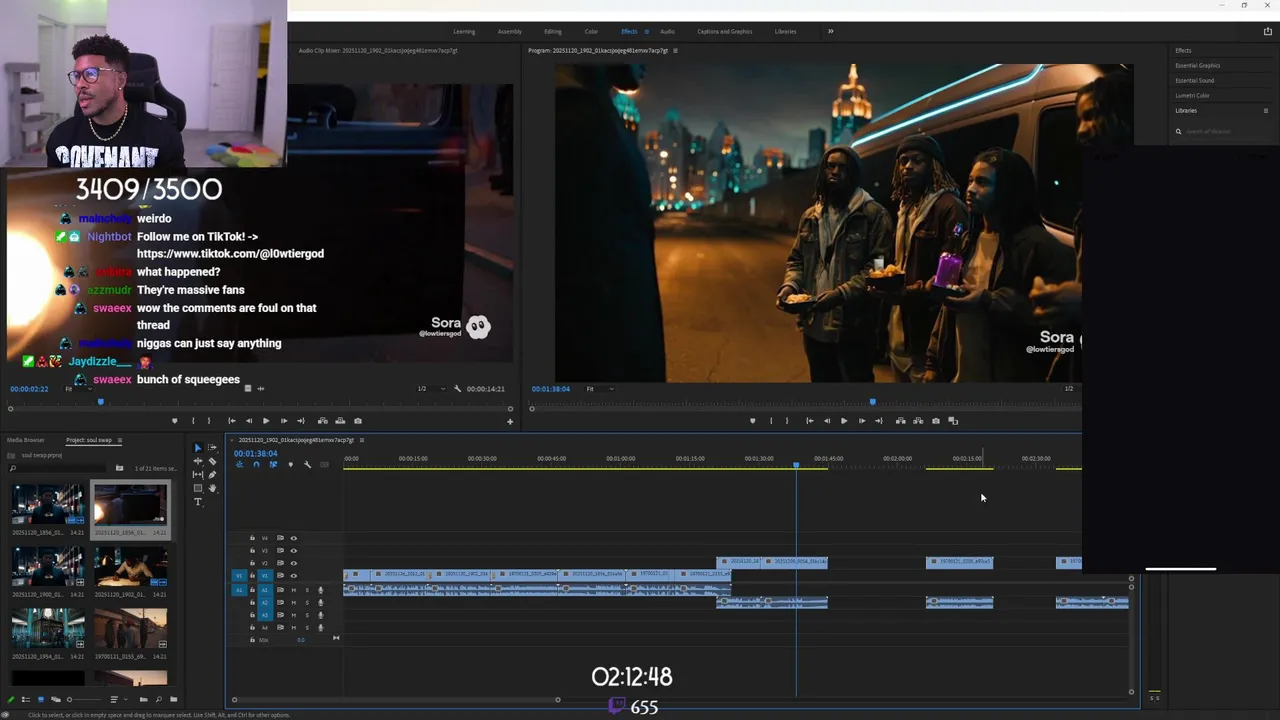1280x720 pixels.
Task: Go to Out point in Program monitor
Action: [x=879, y=421]
